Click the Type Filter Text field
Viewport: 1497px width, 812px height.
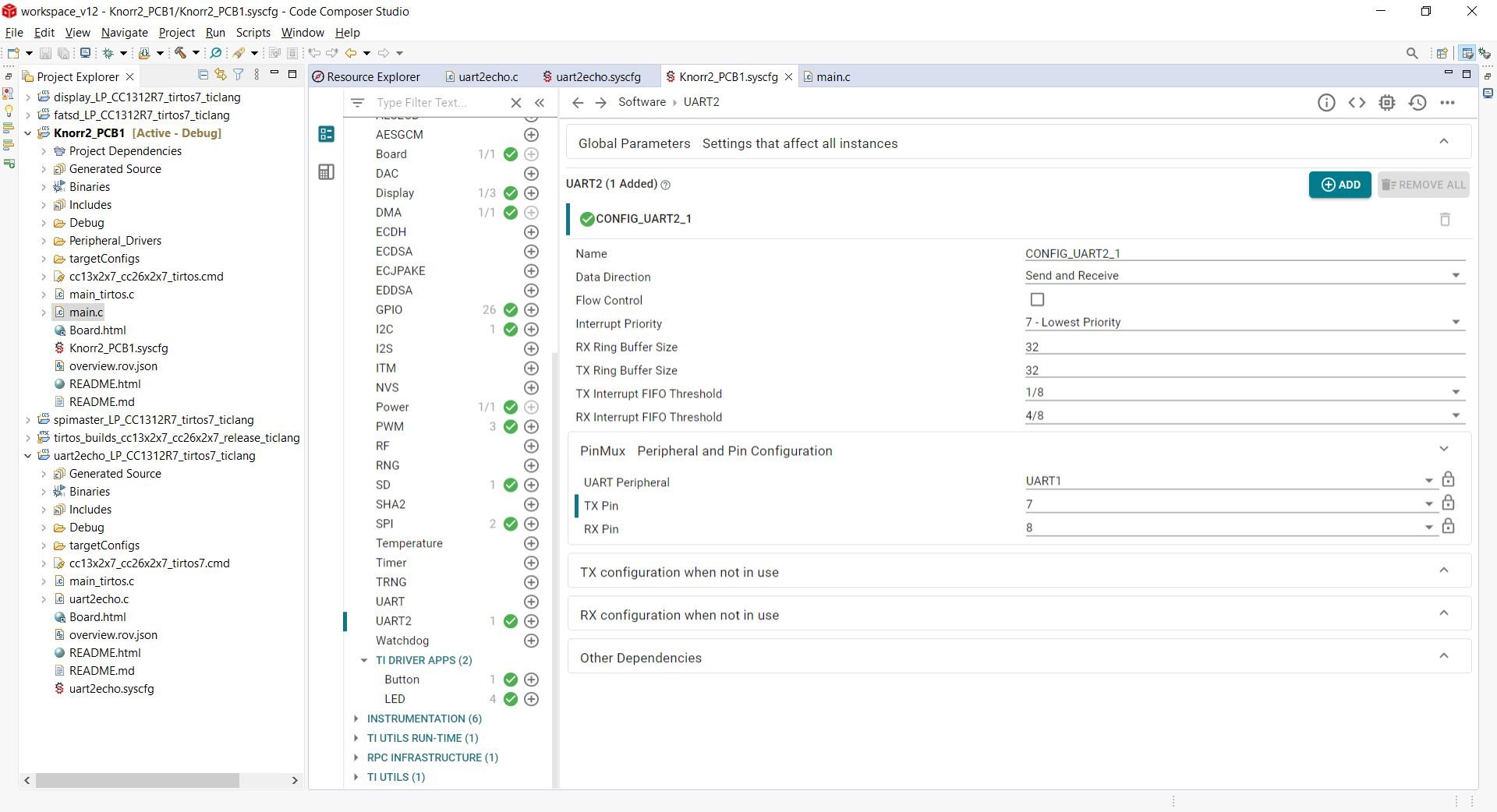(439, 103)
